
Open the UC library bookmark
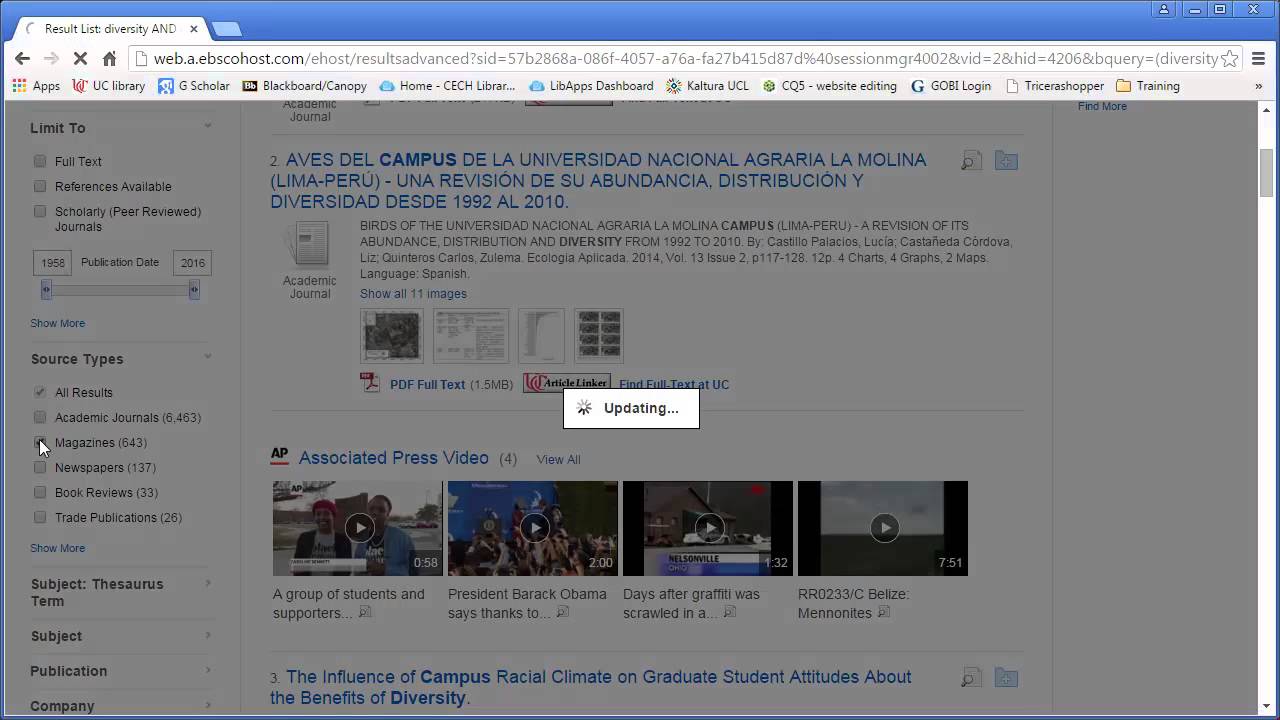point(109,86)
